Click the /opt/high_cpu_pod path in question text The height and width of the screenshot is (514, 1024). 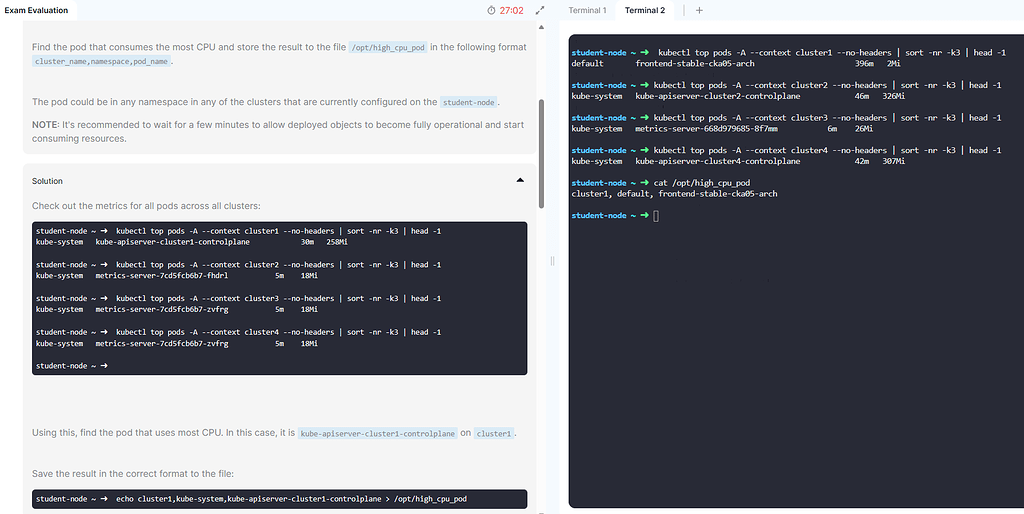click(x=388, y=47)
